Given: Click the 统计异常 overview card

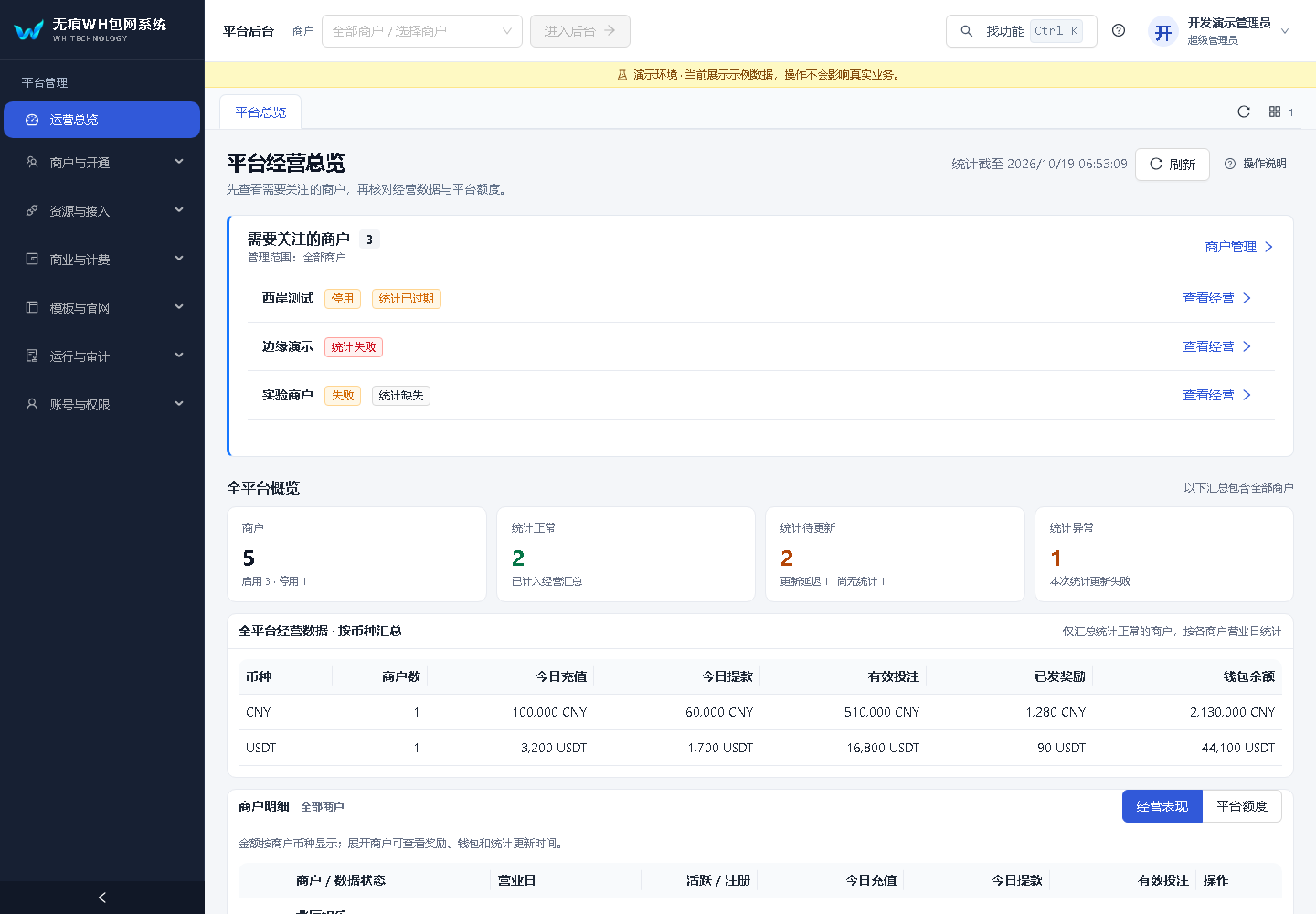Looking at the screenshot, I should point(1164,554).
